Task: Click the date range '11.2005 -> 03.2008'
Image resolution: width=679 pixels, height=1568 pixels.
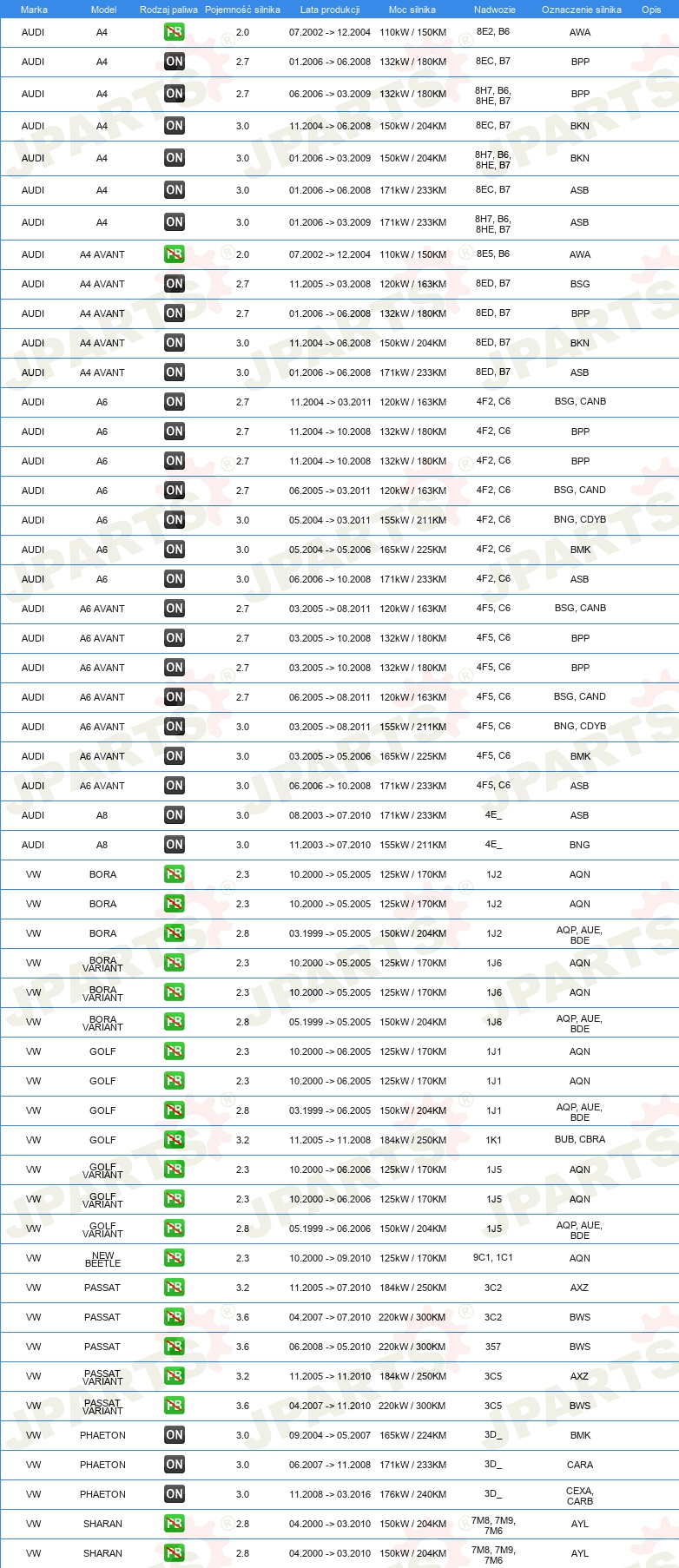Action: [x=330, y=284]
